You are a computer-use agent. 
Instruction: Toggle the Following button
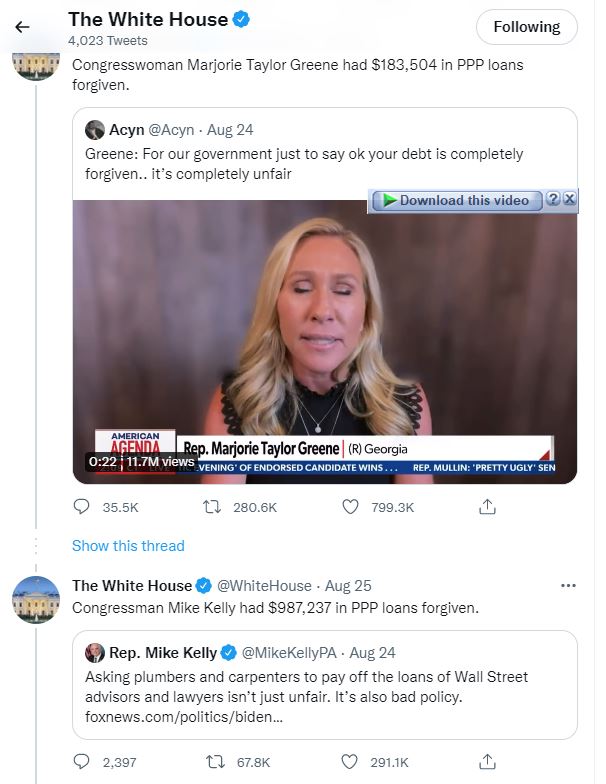[526, 27]
